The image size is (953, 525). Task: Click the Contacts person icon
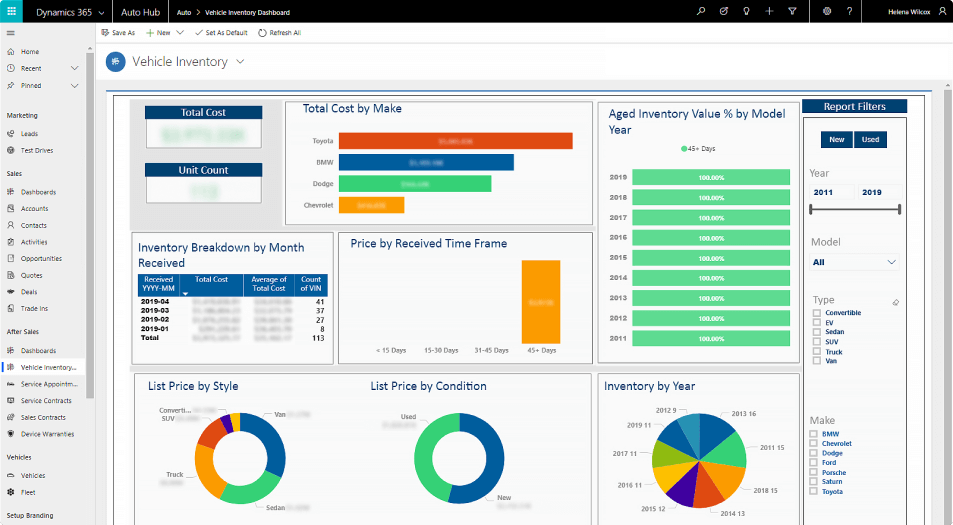tap(10, 225)
